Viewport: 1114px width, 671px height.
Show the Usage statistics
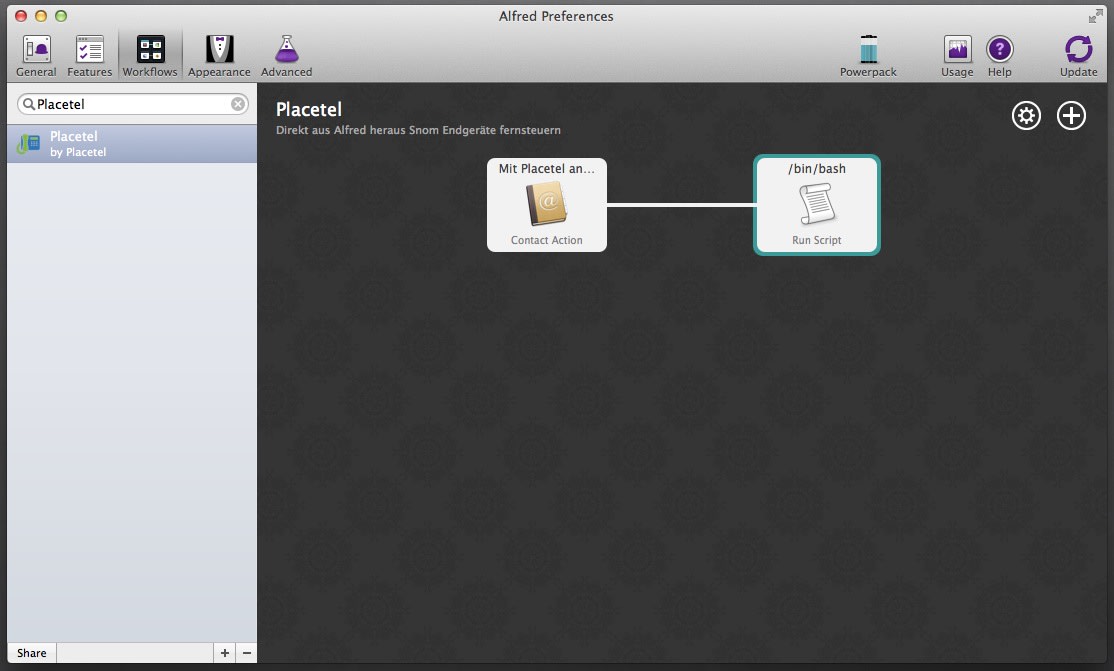957,55
